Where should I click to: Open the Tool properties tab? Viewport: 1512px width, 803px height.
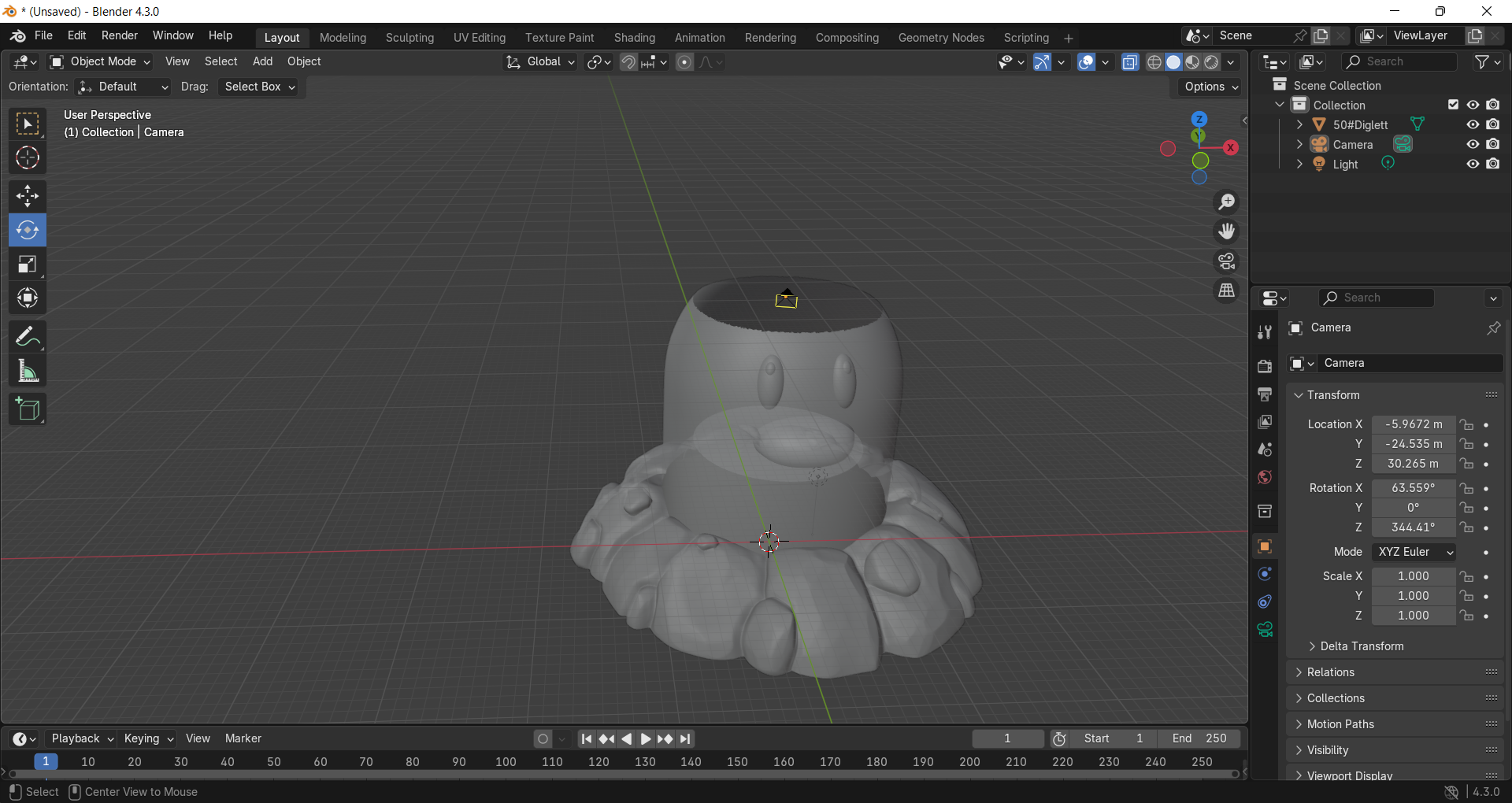coord(1265,332)
